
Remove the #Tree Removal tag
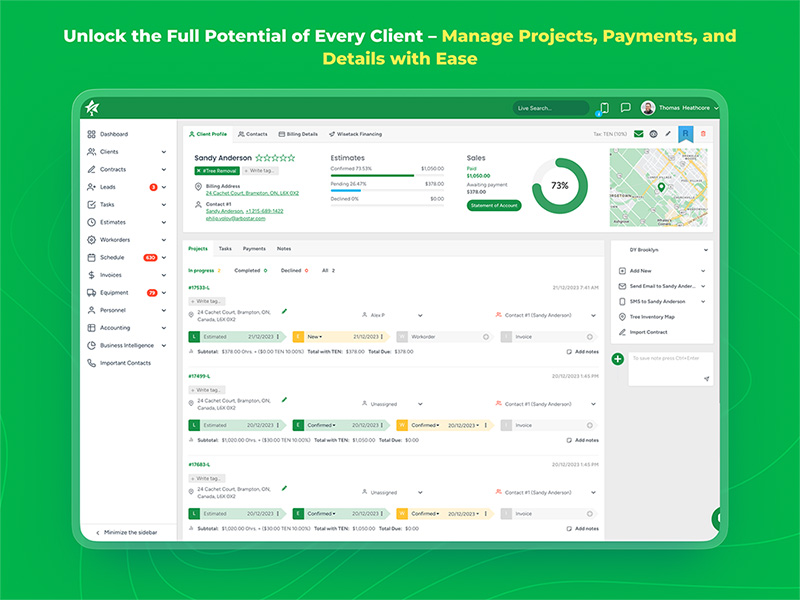tap(198, 171)
